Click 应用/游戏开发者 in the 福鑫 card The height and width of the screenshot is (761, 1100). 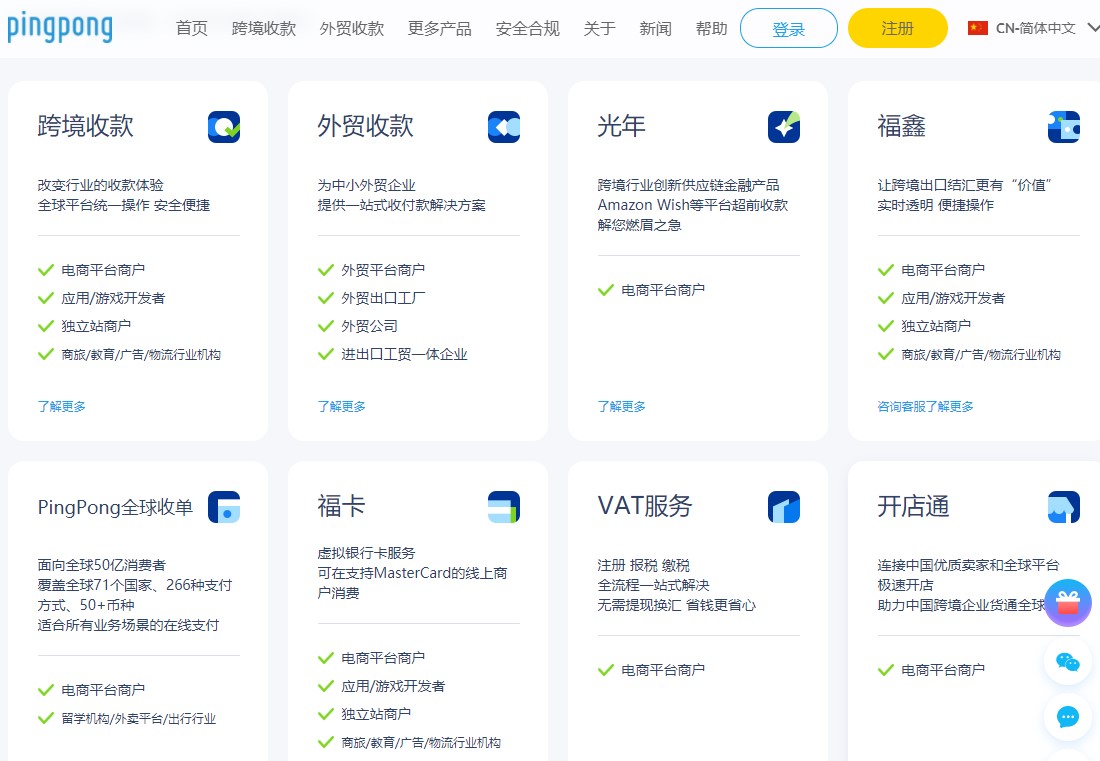pos(953,298)
